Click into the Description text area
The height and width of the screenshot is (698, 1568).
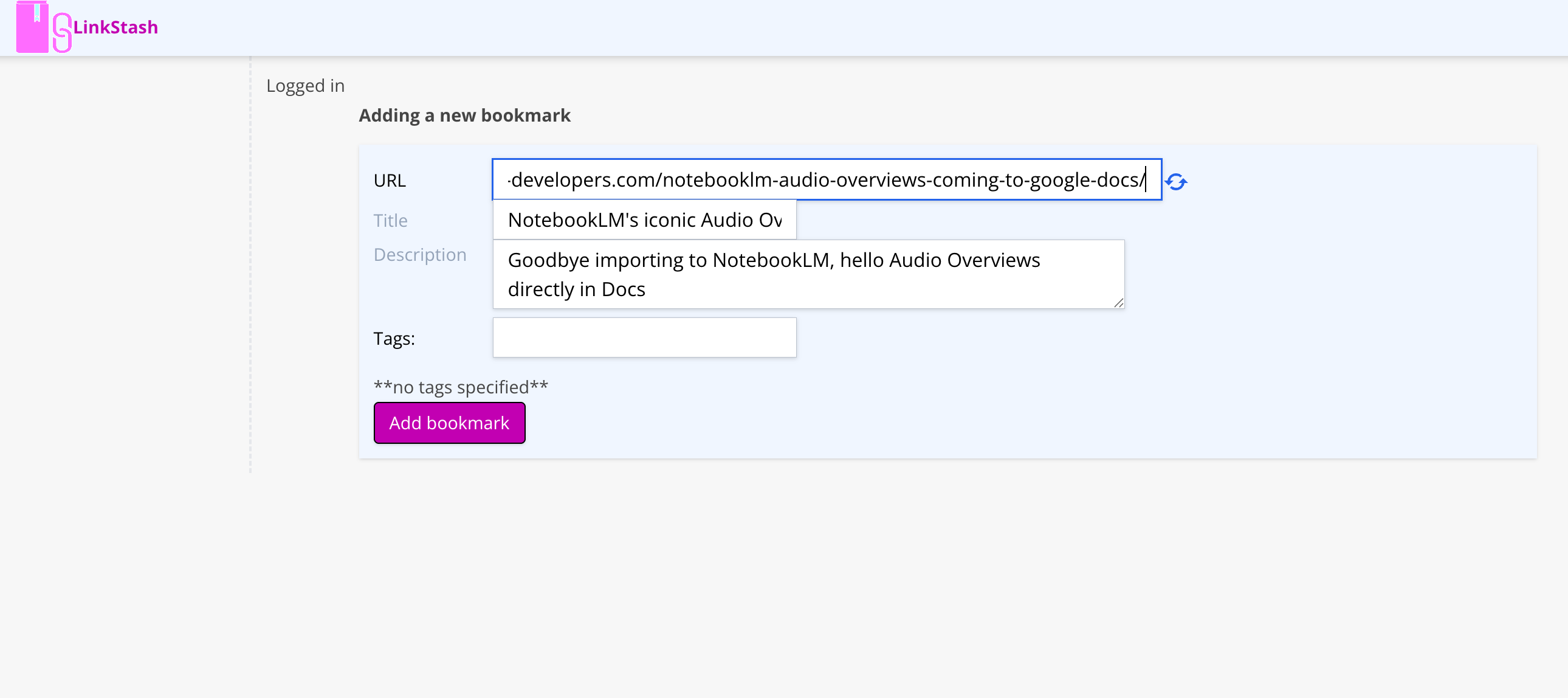pyautogui.click(x=808, y=274)
